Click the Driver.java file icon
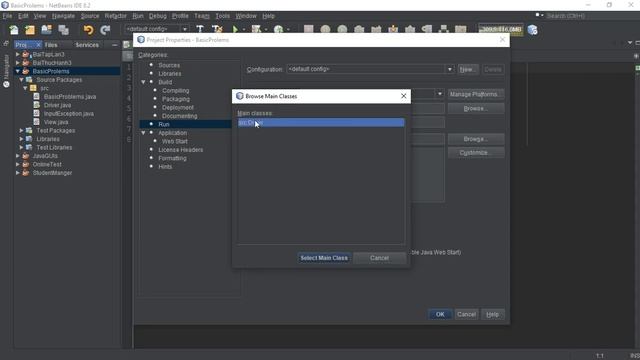 click(x=36, y=105)
